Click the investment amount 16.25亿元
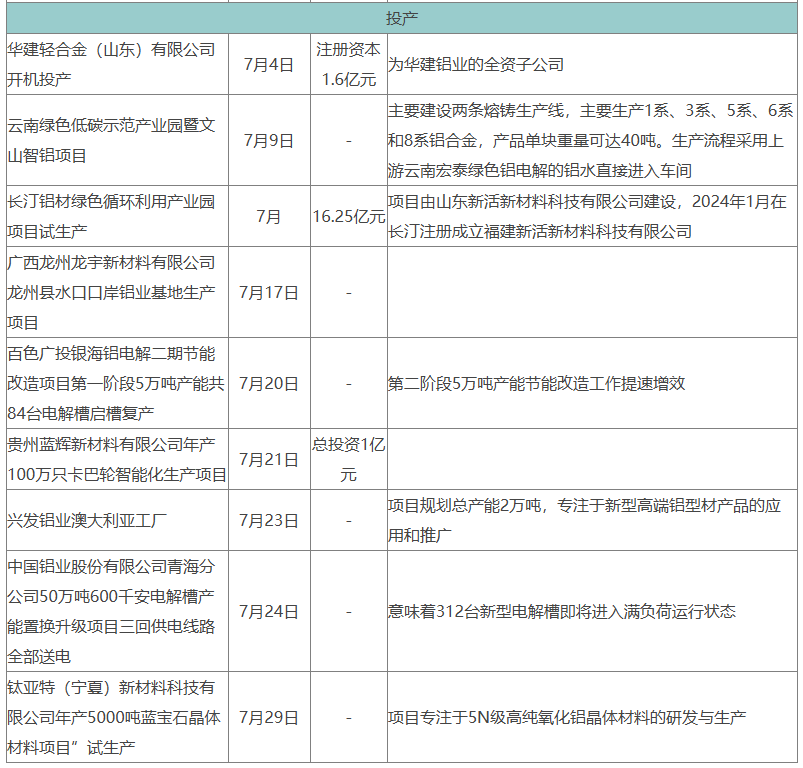This screenshot has width=803, height=768. pos(349,217)
